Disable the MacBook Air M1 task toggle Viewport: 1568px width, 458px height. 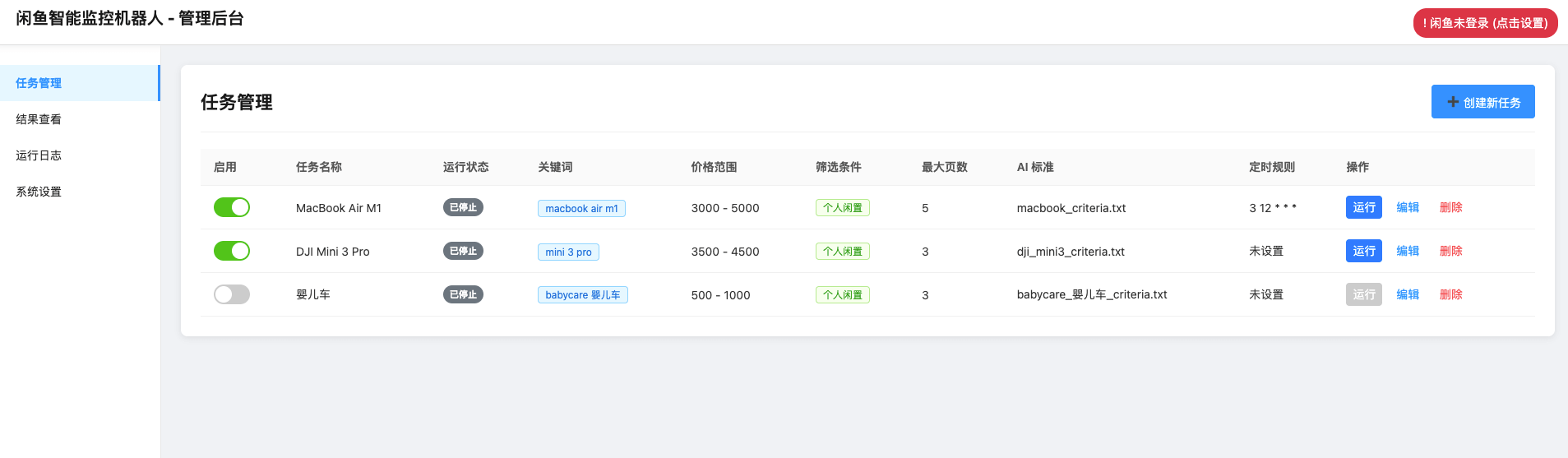click(231, 207)
